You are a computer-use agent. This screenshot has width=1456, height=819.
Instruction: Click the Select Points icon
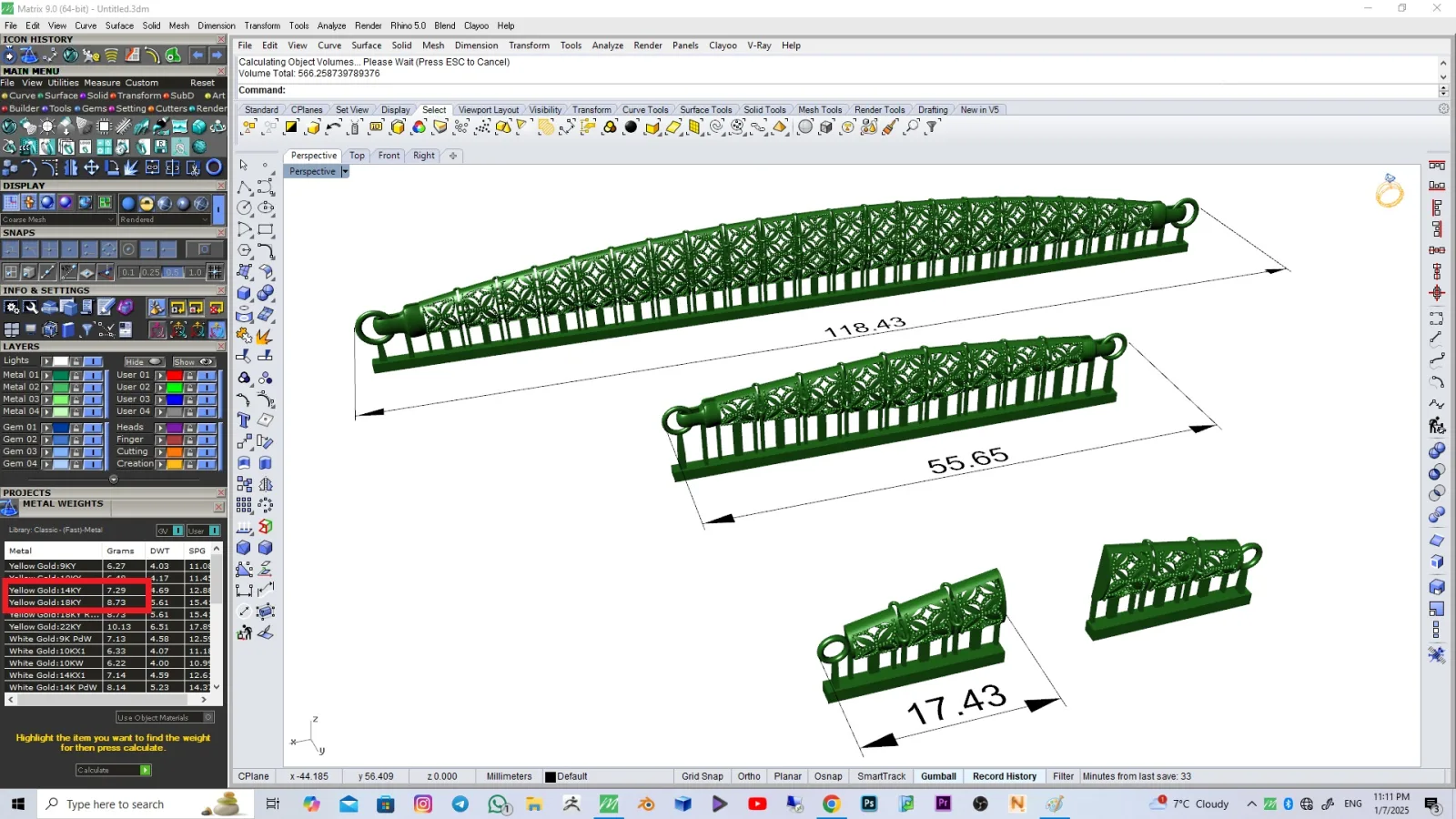pos(461,127)
